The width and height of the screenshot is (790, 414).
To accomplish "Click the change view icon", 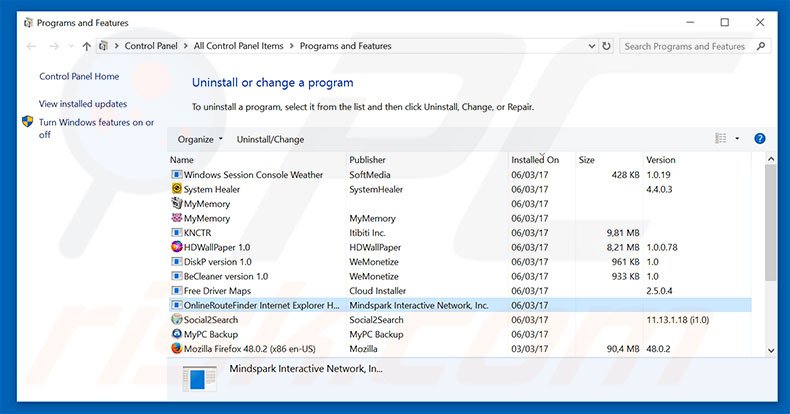I will coord(721,139).
